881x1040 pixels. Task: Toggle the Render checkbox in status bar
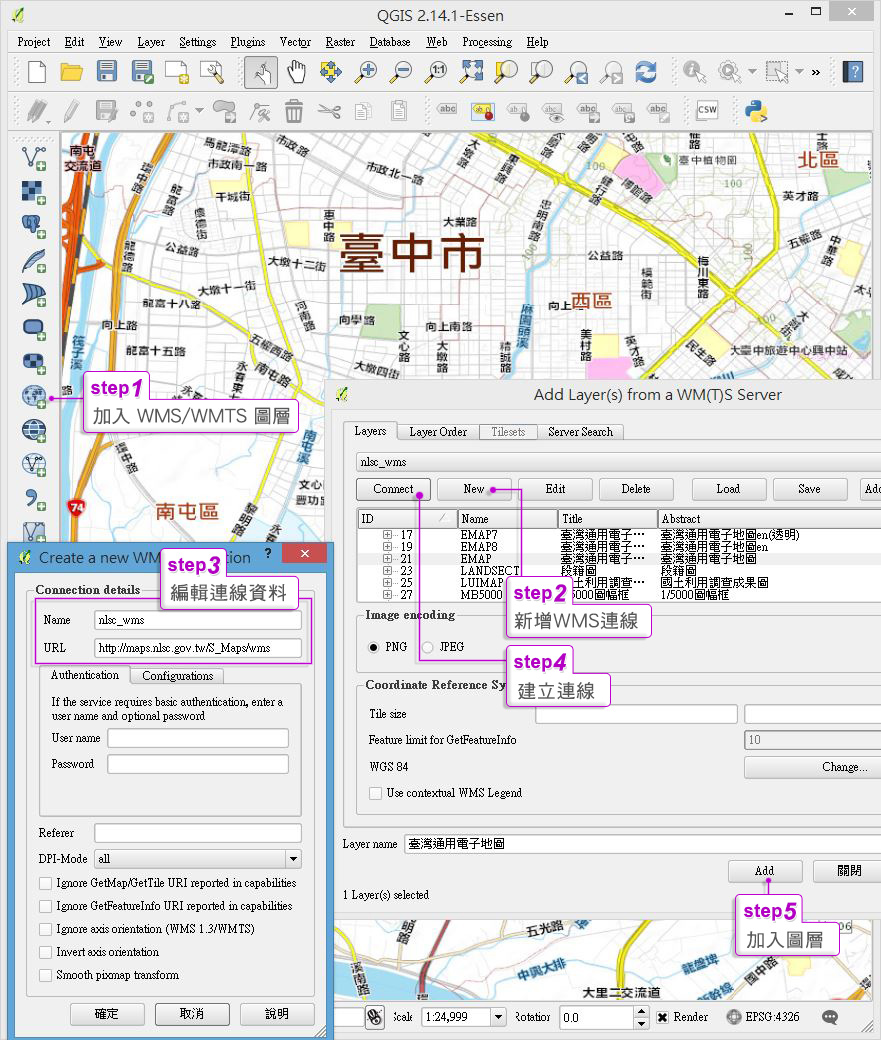662,1017
